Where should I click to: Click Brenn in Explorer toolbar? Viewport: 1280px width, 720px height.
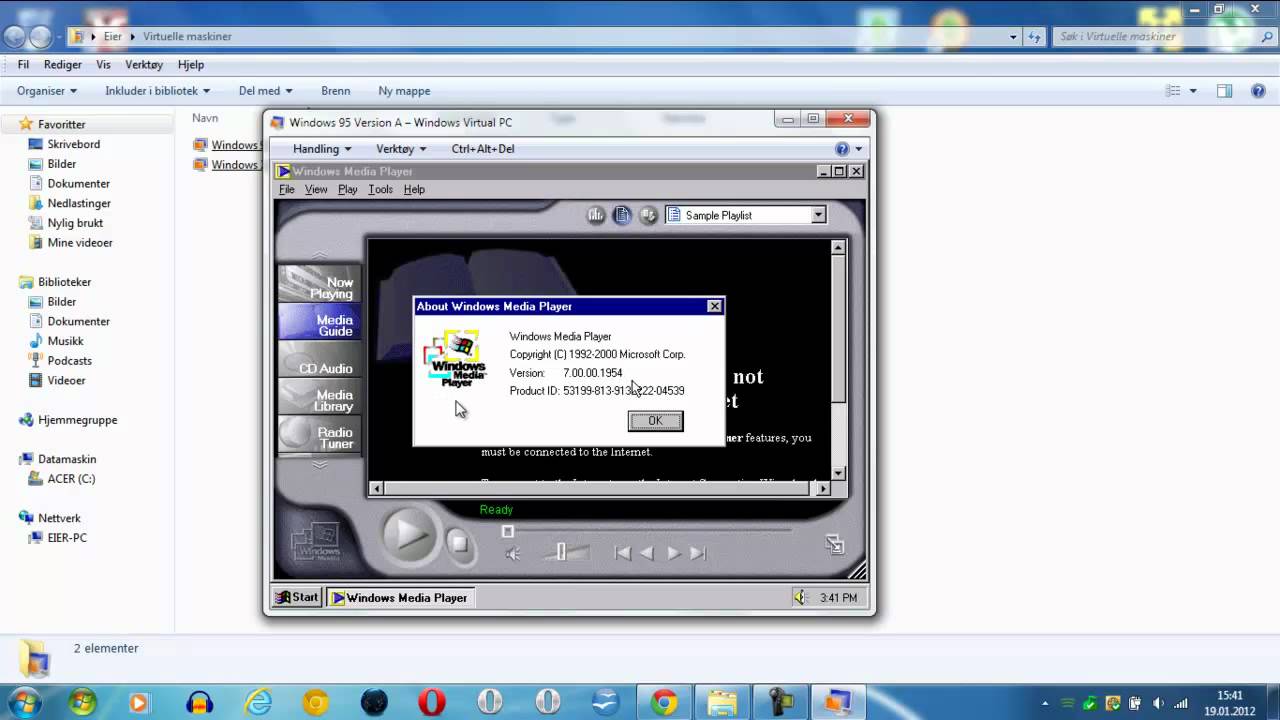[x=335, y=91]
